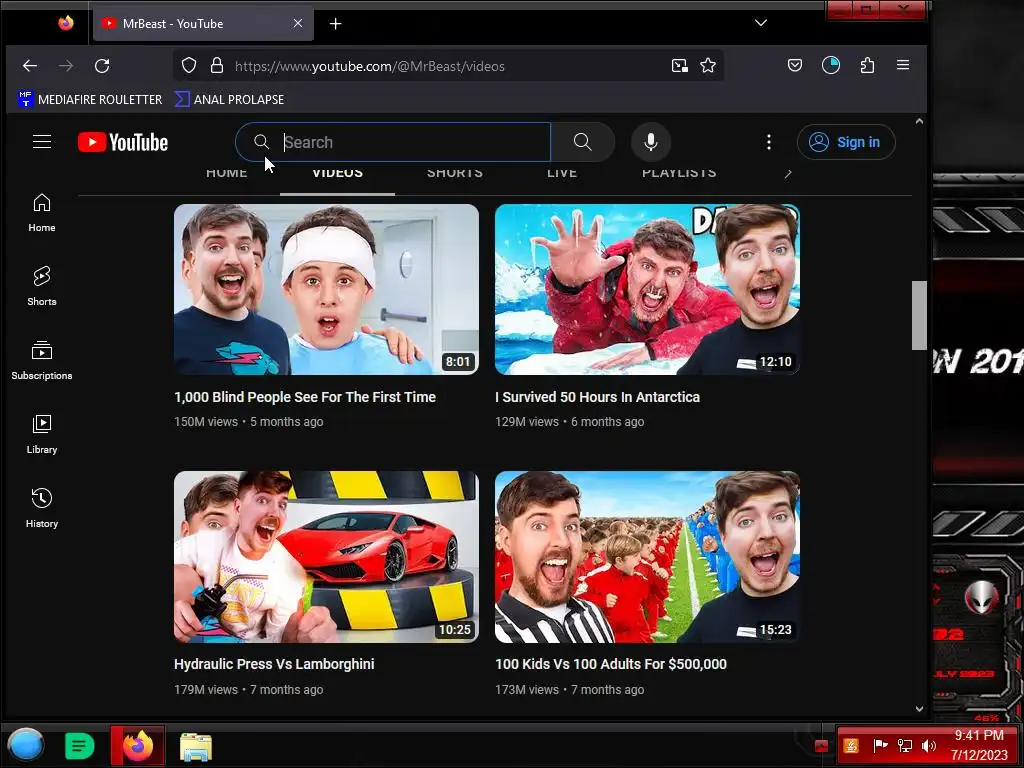Go back with the browser back arrow
Image resolution: width=1024 pixels, height=768 pixels.
coord(30,66)
